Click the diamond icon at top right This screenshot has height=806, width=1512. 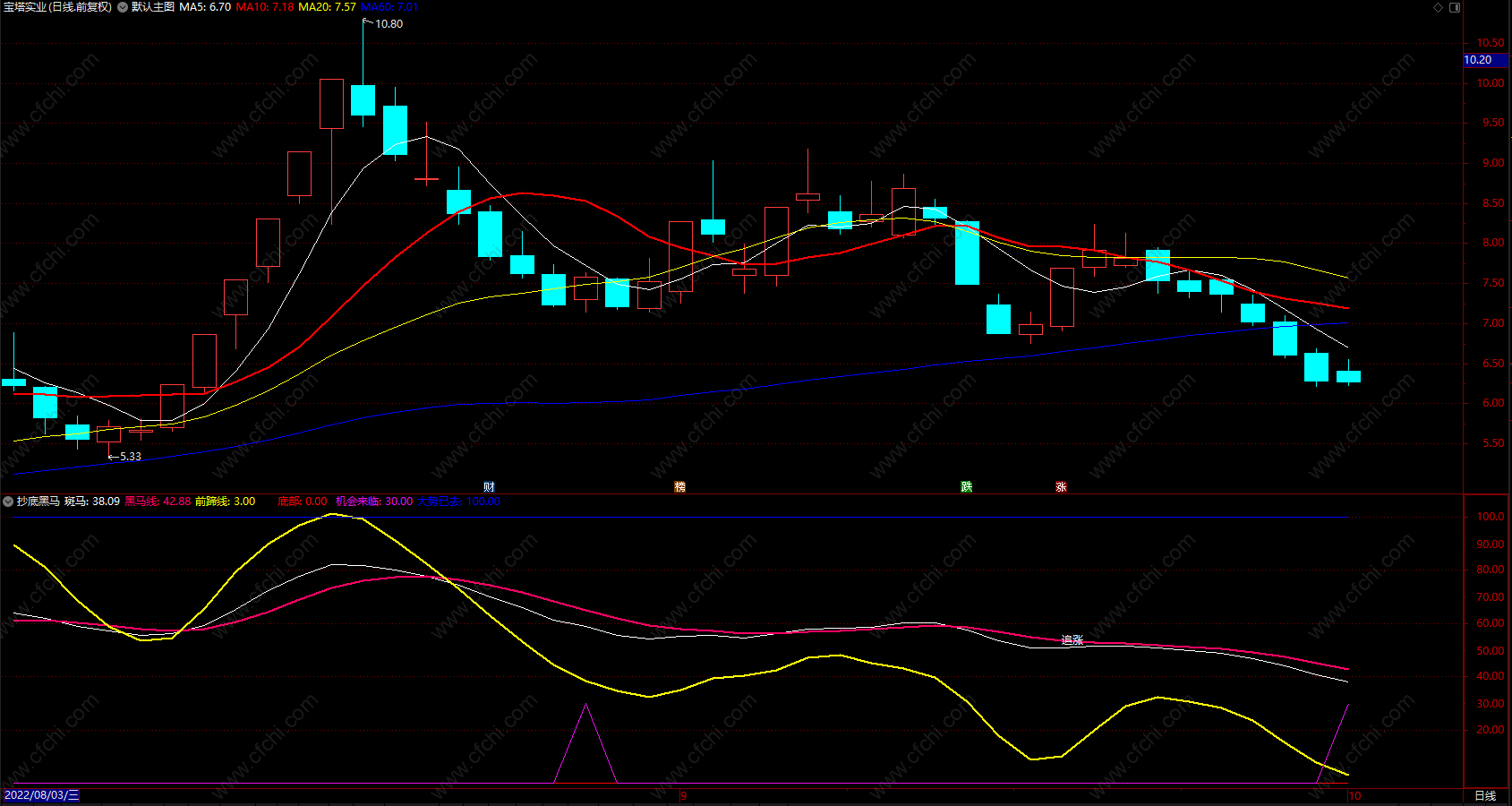[1438, 7]
